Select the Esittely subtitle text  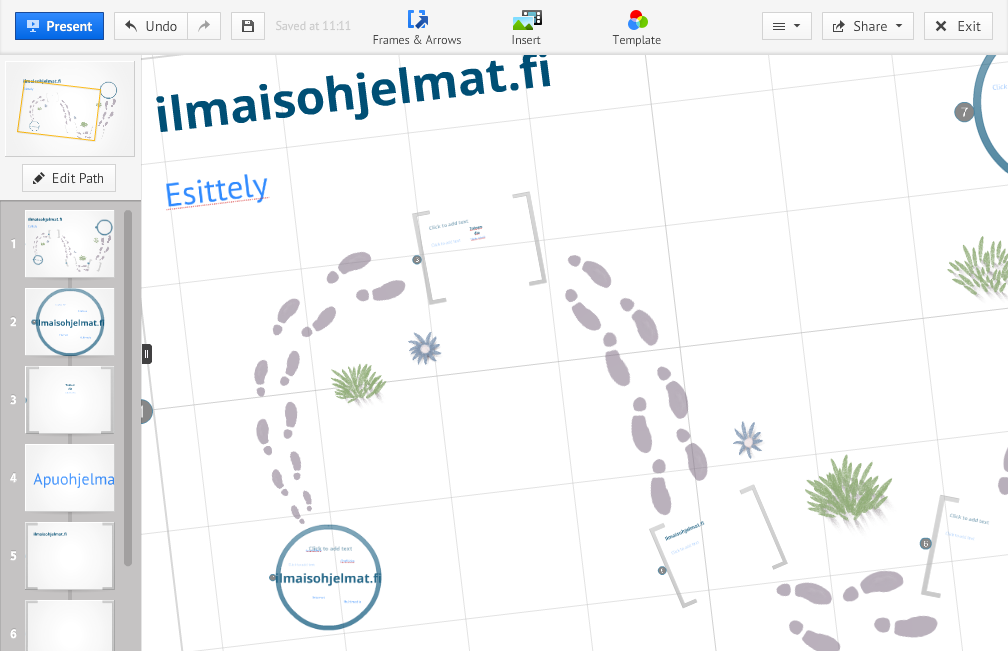pyautogui.click(x=216, y=191)
